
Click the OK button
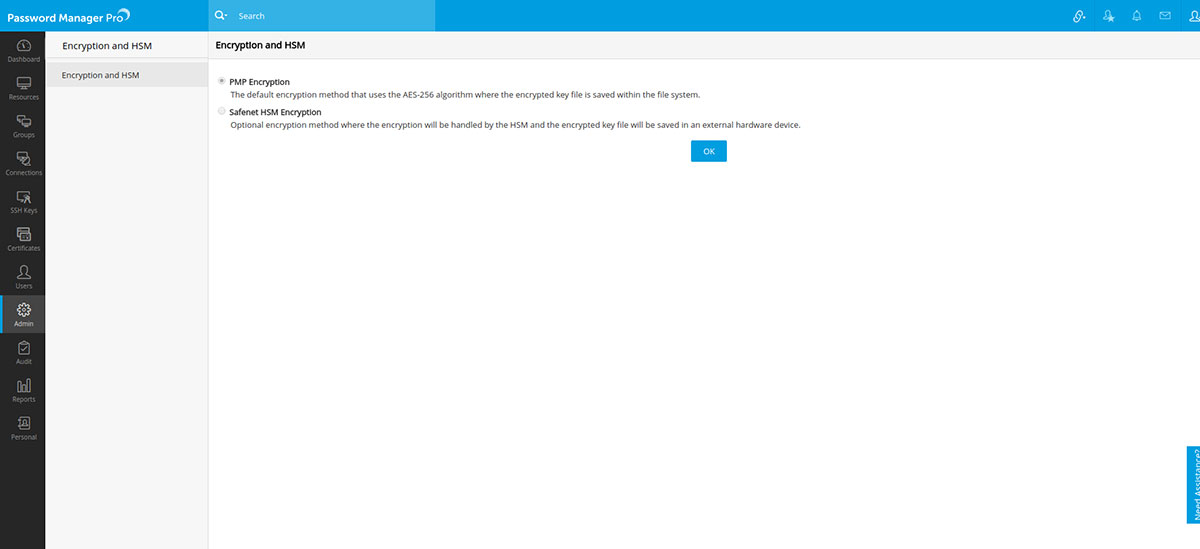click(x=708, y=151)
